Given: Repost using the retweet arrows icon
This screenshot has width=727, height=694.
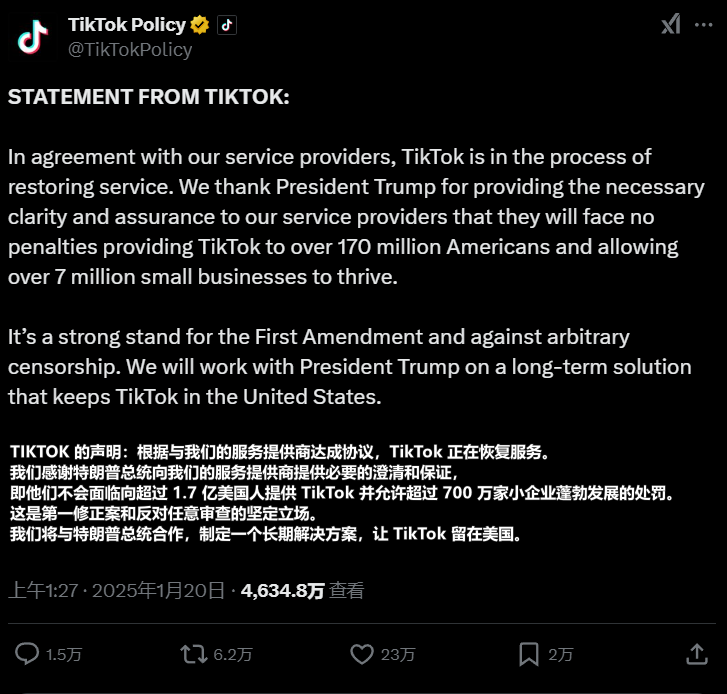Looking at the screenshot, I should point(192,654).
